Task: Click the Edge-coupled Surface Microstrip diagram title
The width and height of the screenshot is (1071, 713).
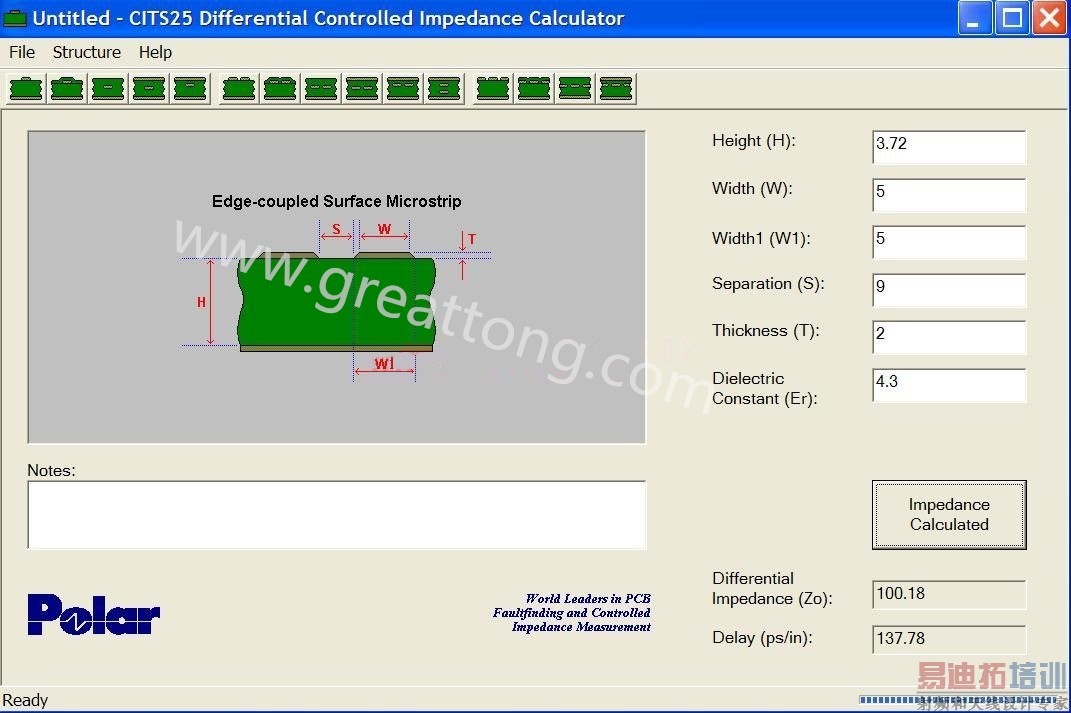Action: pyautogui.click(x=337, y=201)
